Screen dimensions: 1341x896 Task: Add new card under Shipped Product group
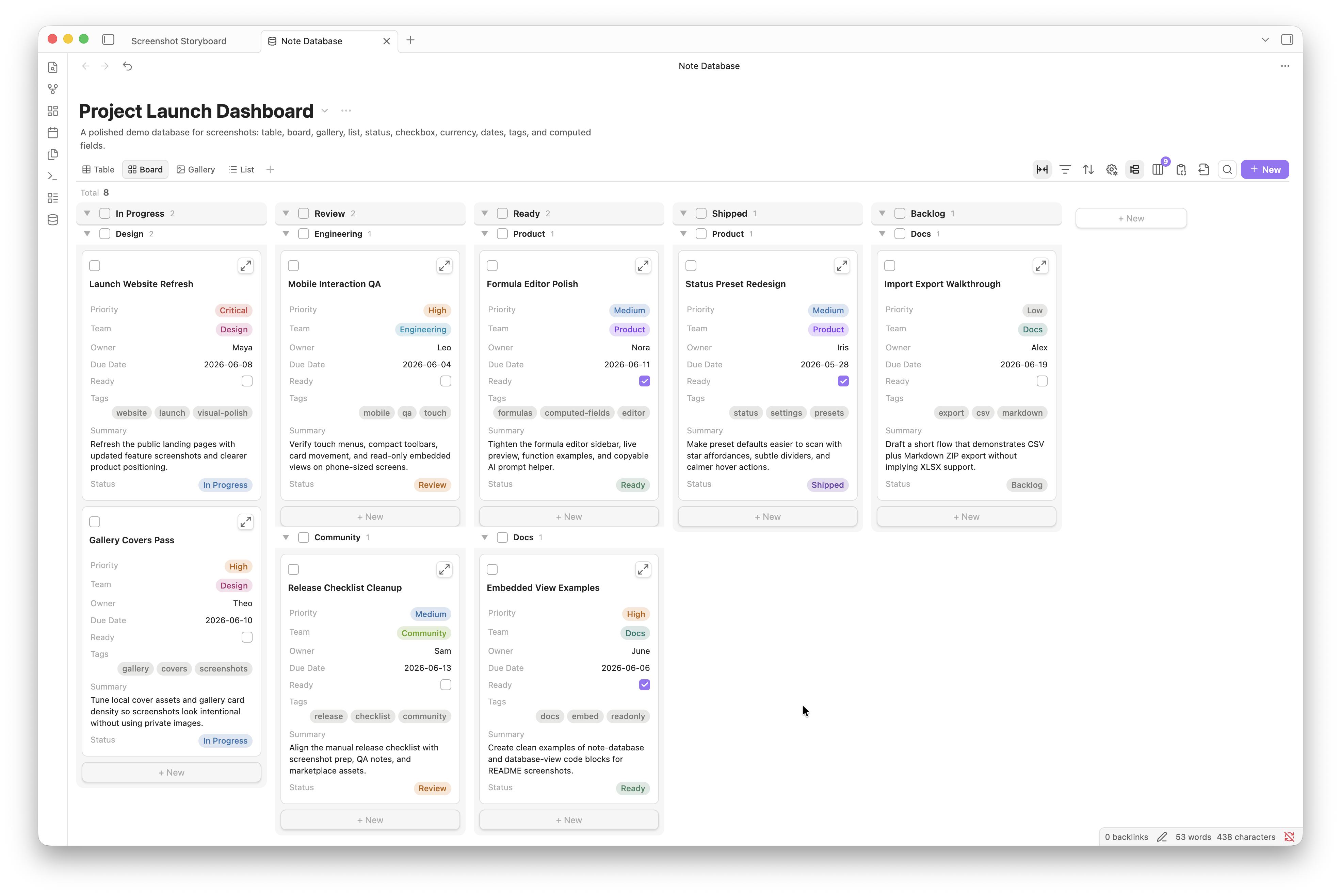tap(767, 517)
